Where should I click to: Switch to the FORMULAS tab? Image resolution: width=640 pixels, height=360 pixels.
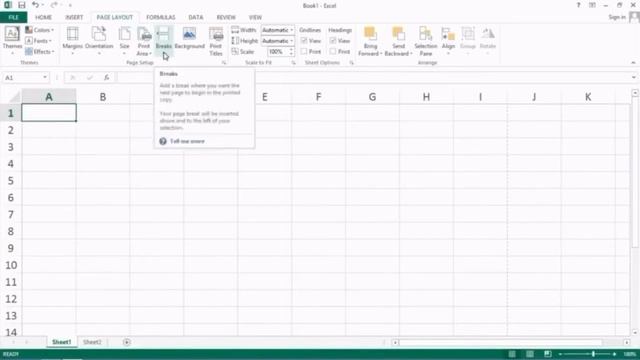tap(160, 17)
